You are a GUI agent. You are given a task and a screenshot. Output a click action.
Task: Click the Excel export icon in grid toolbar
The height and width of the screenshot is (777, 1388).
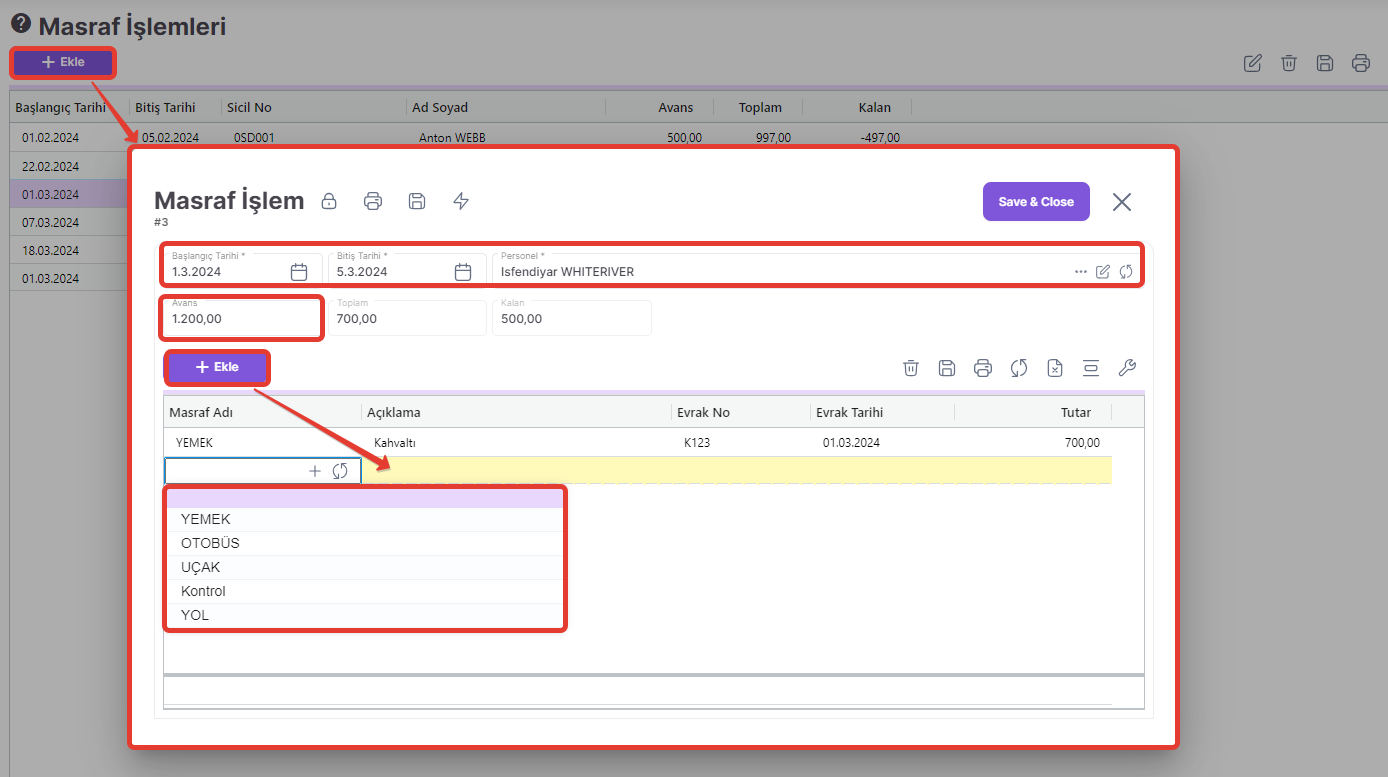coord(1055,368)
